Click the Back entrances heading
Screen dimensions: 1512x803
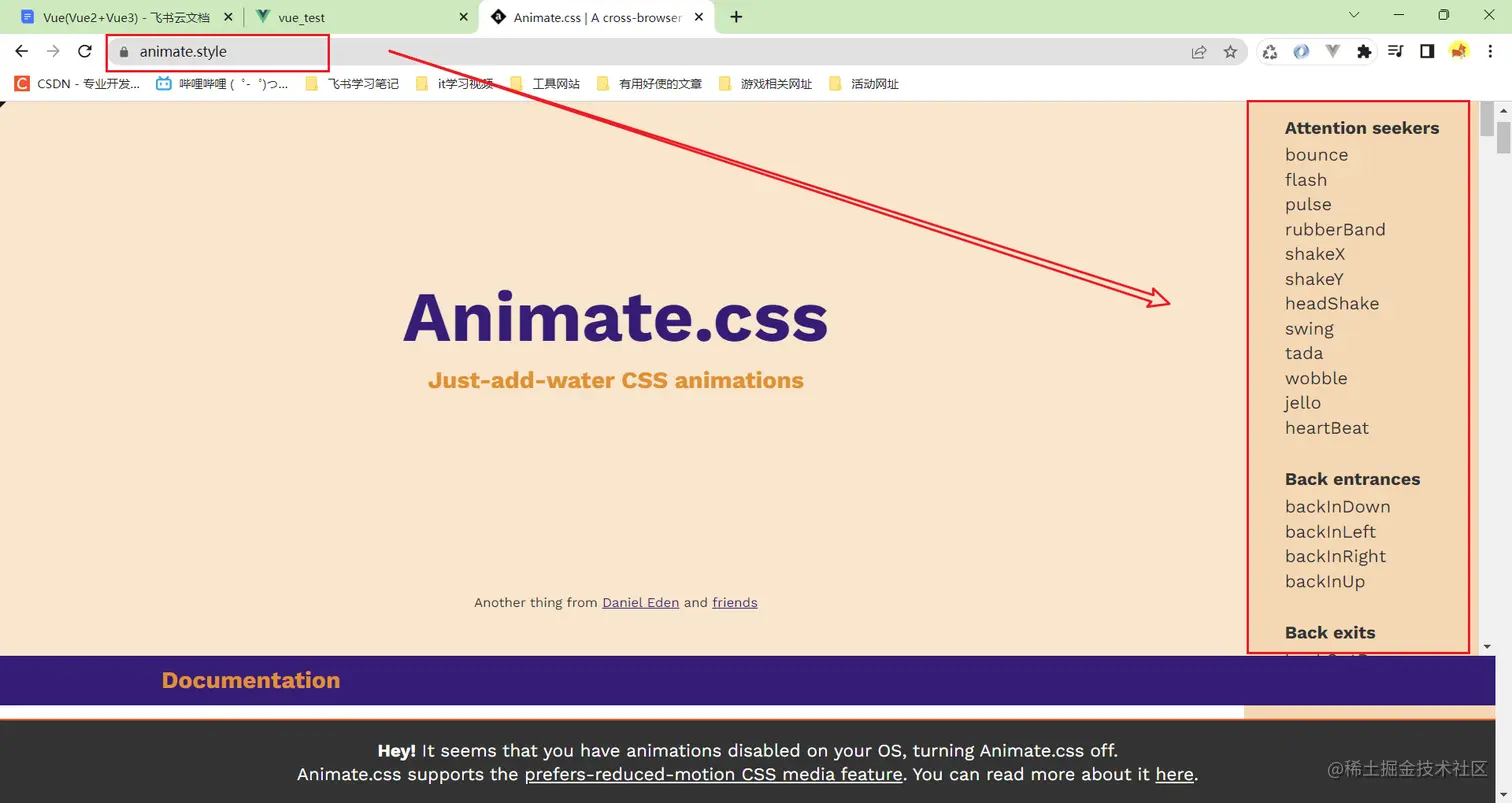pos(1352,479)
